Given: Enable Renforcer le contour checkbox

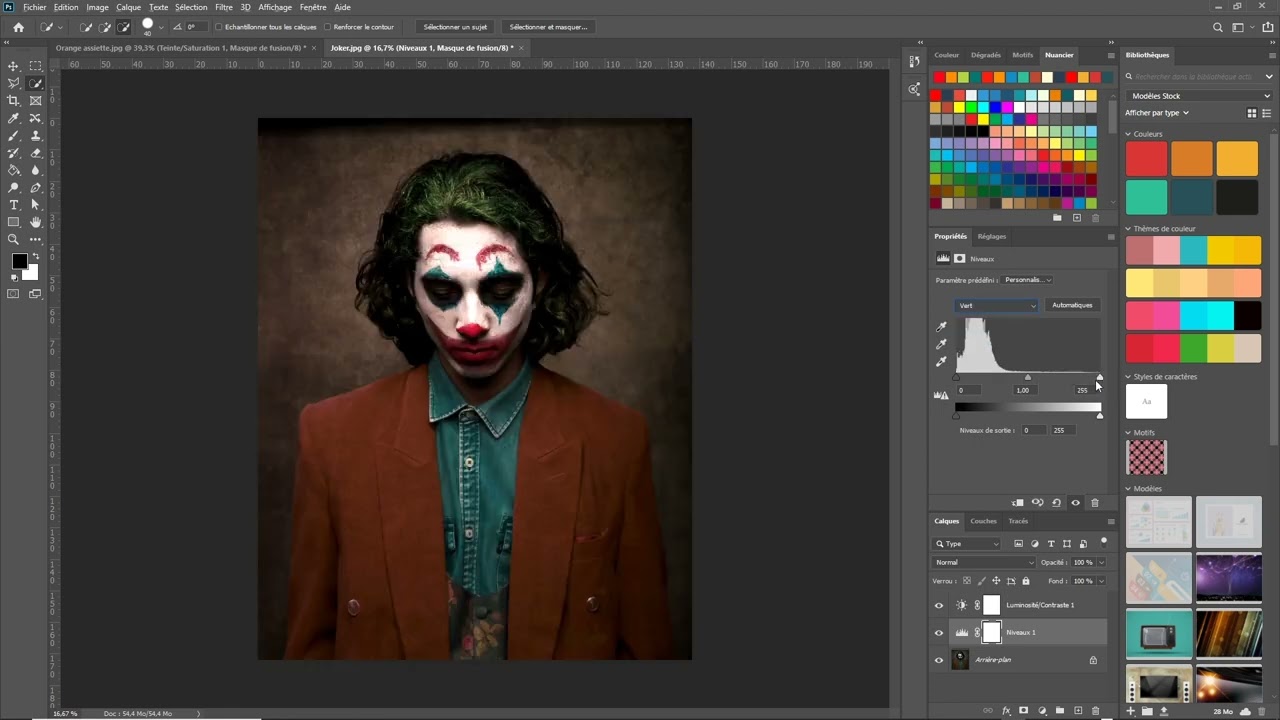Looking at the screenshot, I should [328, 27].
